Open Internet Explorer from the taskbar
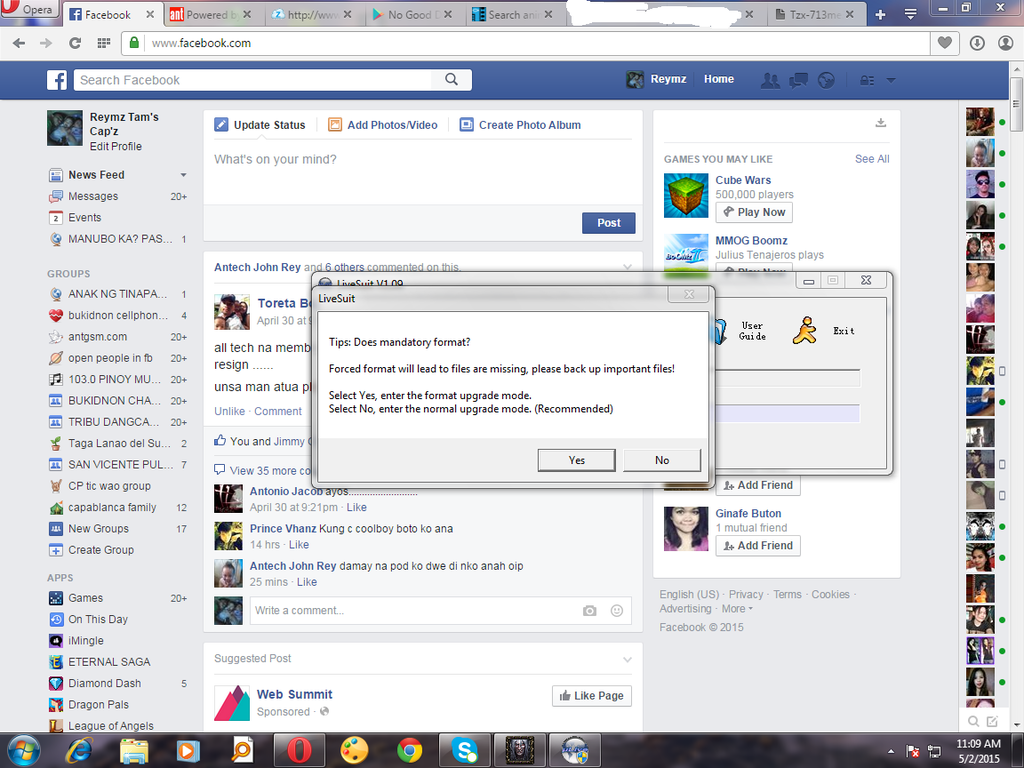The width and height of the screenshot is (1024, 768). (x=79, y=751)
